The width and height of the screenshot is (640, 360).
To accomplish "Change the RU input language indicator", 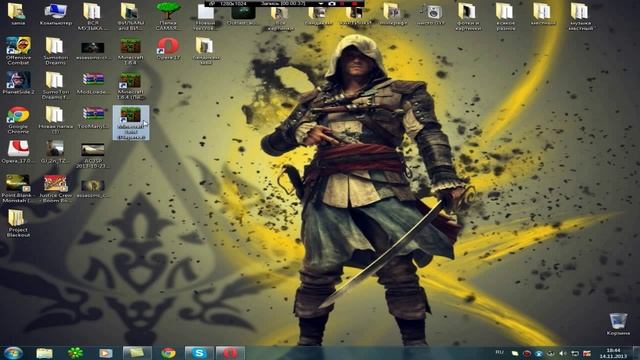I will [499, 352].
